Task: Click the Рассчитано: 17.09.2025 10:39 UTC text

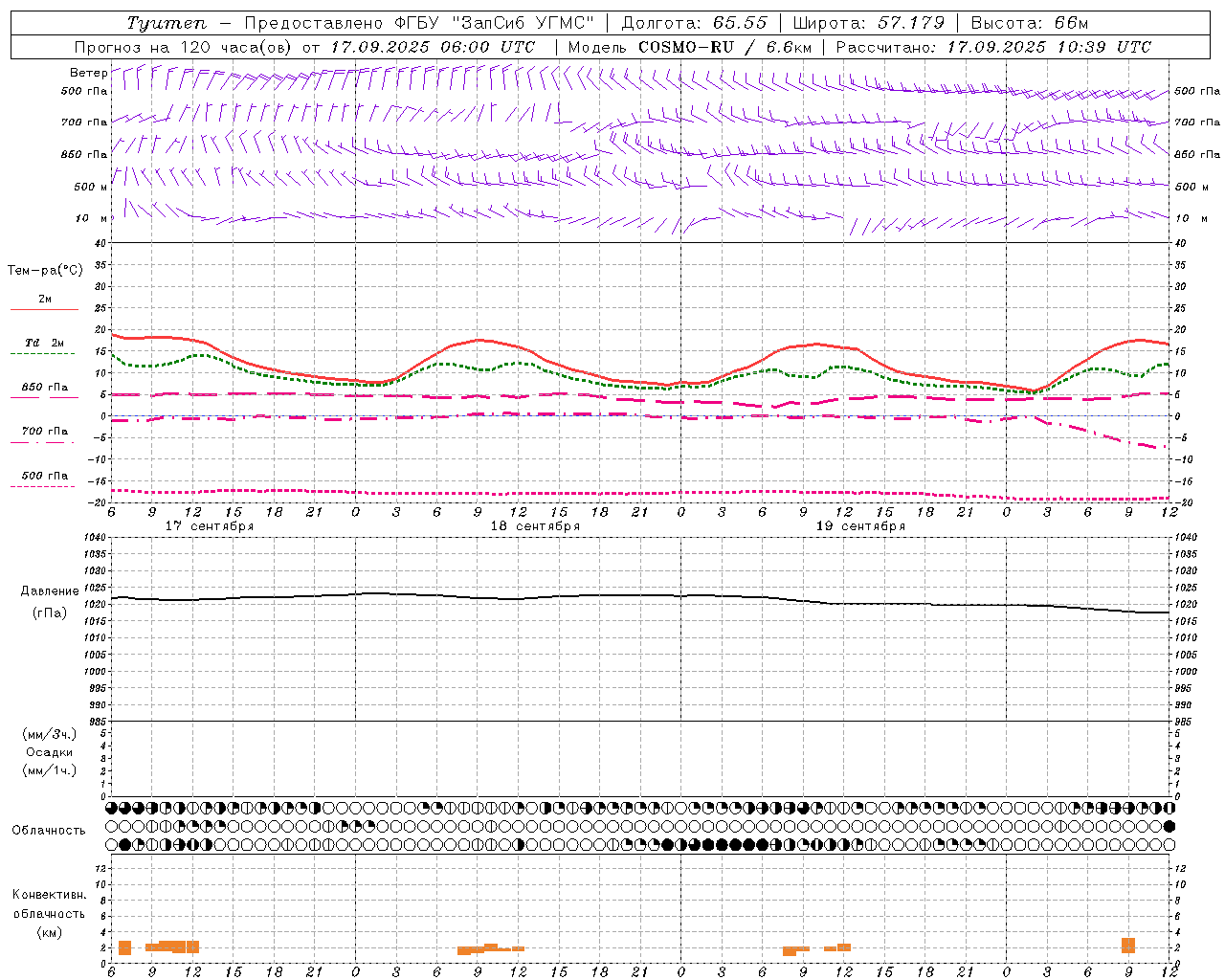Action: [x=993, y=47]
